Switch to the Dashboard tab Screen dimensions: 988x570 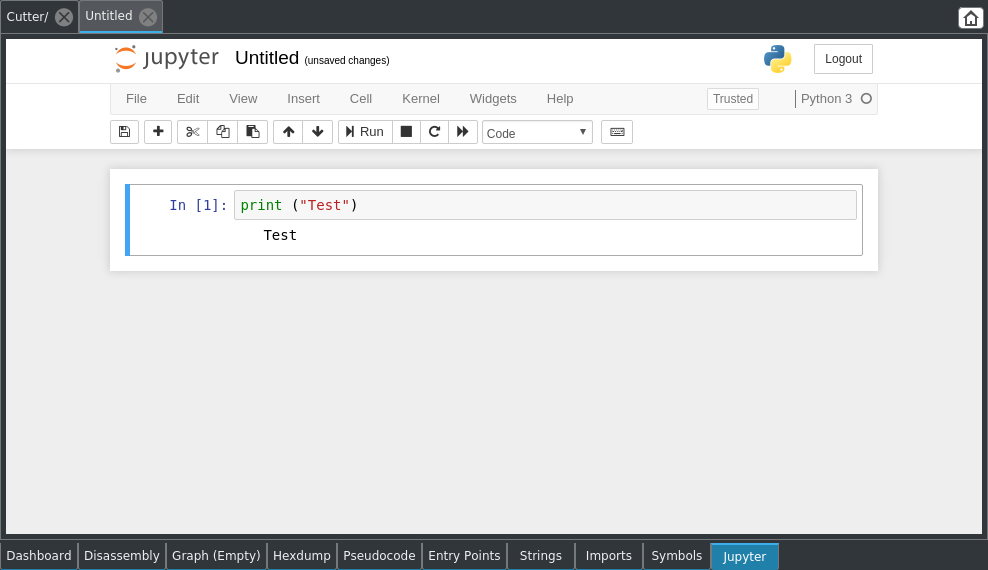tap(39, 556)
